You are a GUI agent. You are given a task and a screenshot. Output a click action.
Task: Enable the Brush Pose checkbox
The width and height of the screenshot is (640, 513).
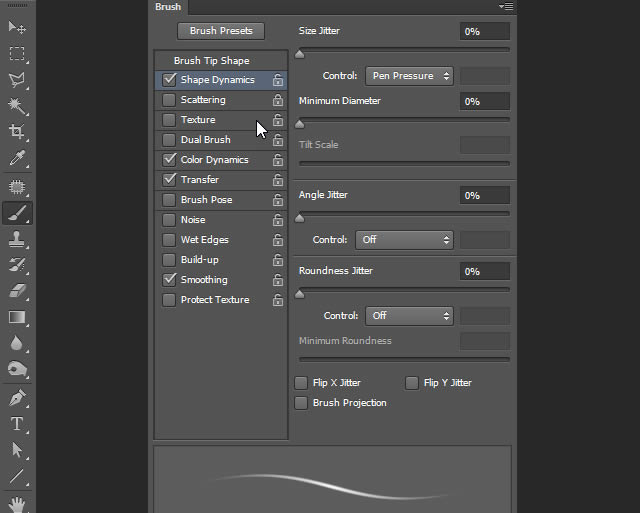click(x=169, y=200)
